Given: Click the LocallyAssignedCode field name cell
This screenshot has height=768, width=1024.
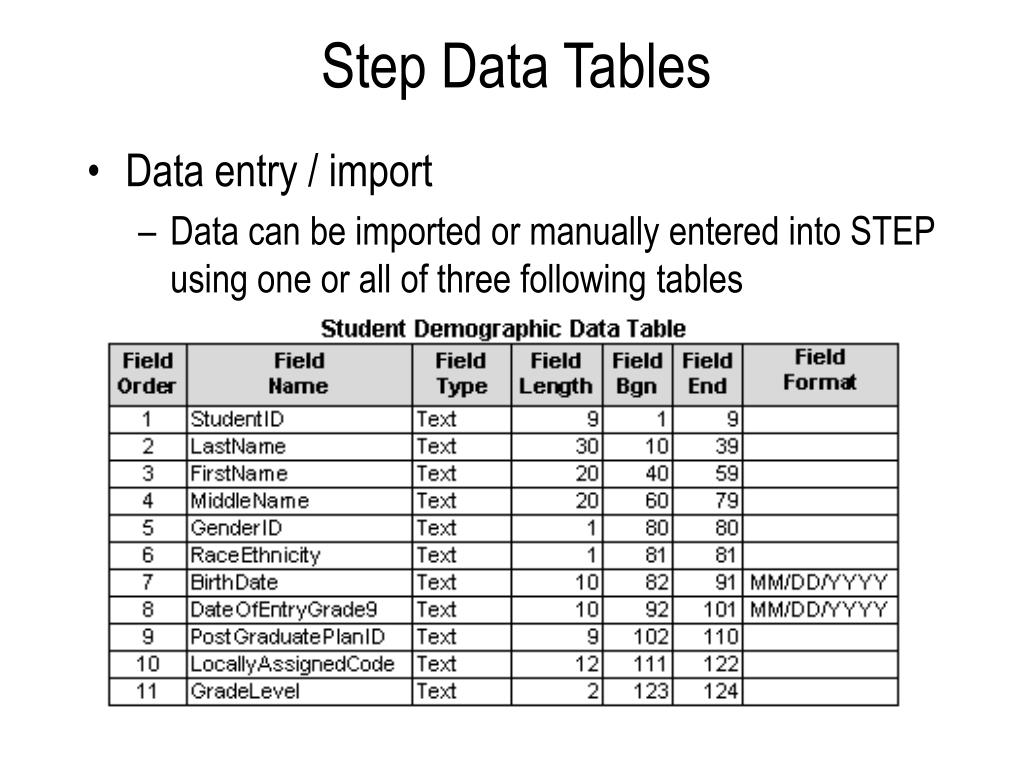Looking at the screenshot, I should click(299, 664).
